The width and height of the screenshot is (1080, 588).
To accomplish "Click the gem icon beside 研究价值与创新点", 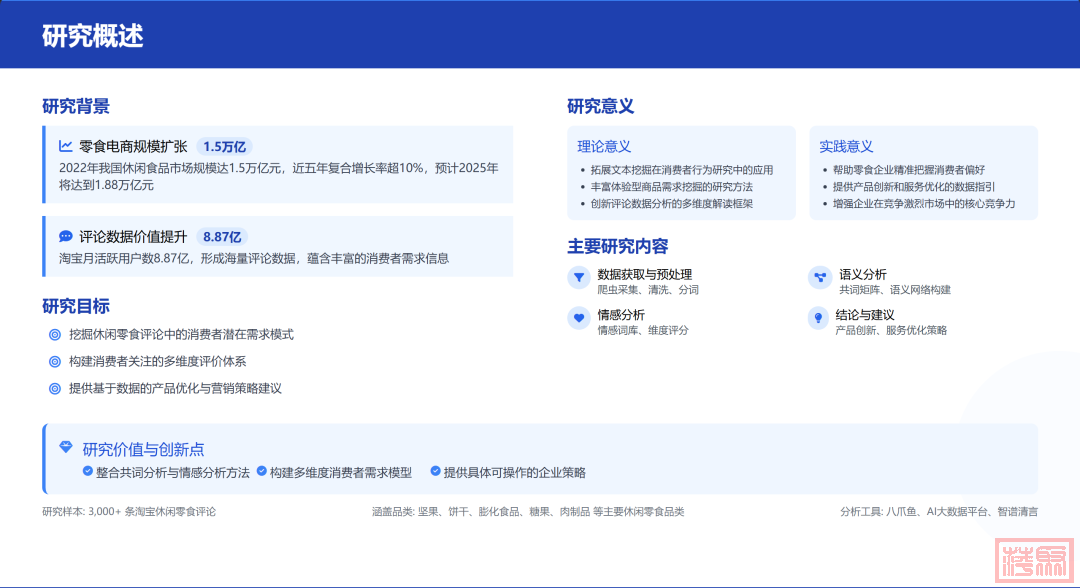I will click(66, 448).
